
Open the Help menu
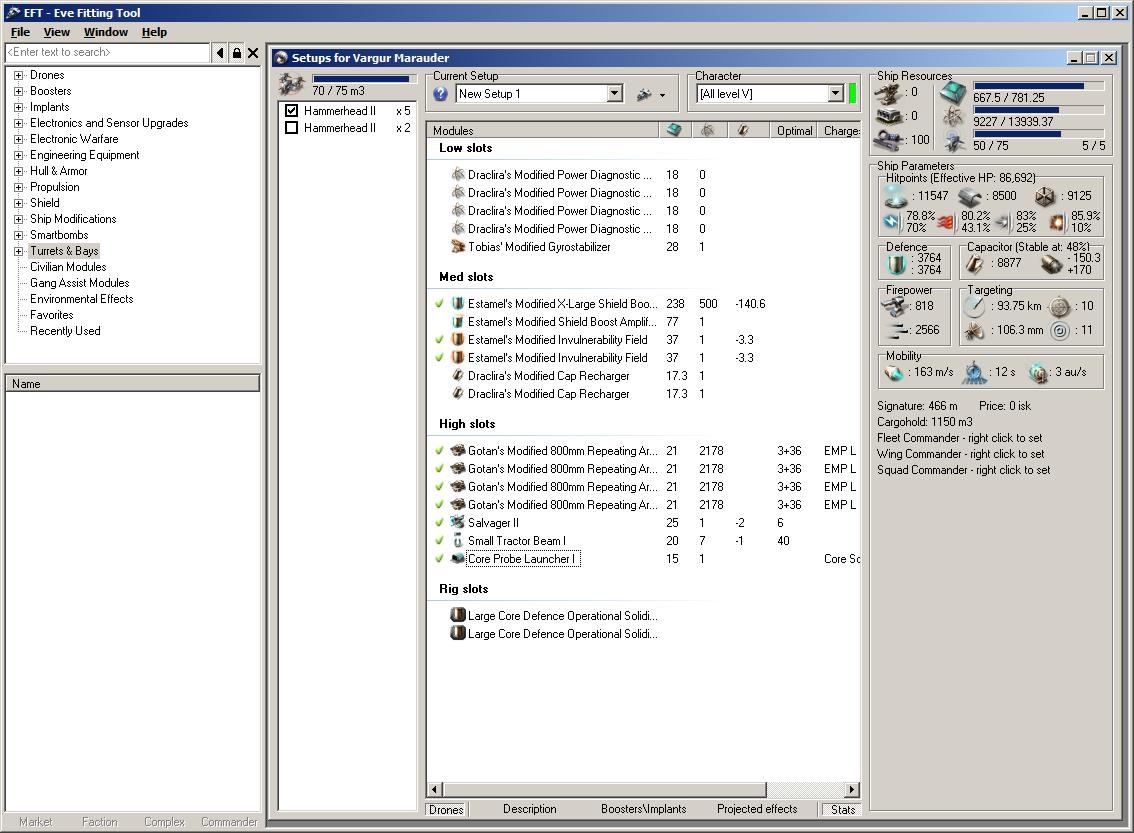click(154, 32)
